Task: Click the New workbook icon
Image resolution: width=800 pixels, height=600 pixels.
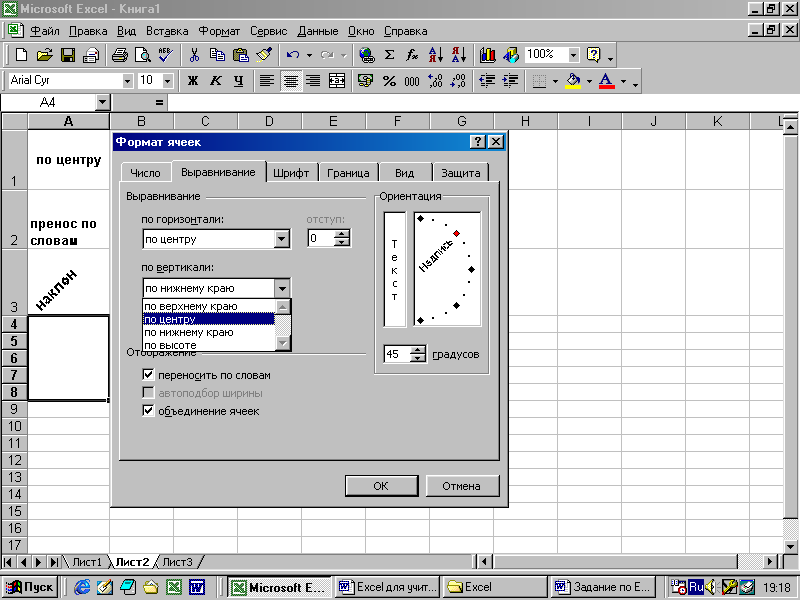Action: 21,55
